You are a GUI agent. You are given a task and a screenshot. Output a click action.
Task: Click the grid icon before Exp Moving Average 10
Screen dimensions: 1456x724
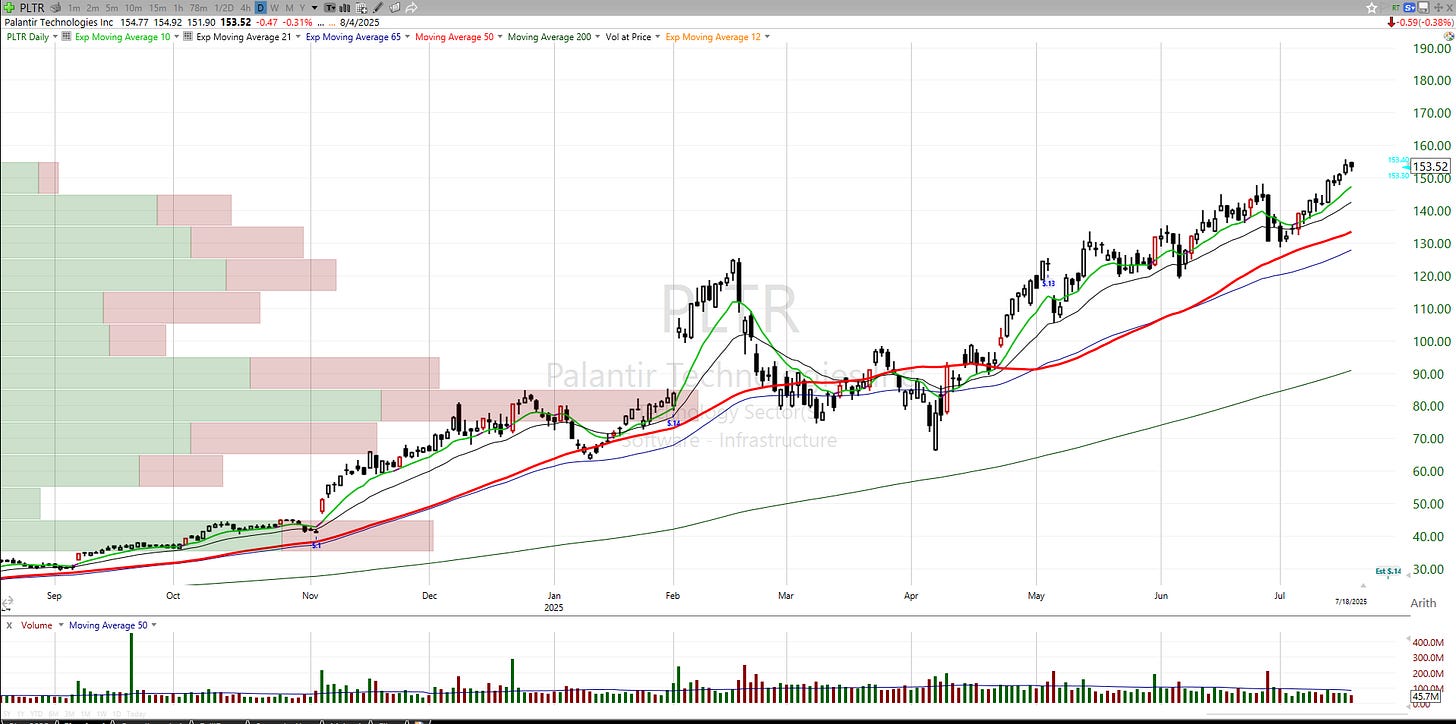[x=66, y=36]
